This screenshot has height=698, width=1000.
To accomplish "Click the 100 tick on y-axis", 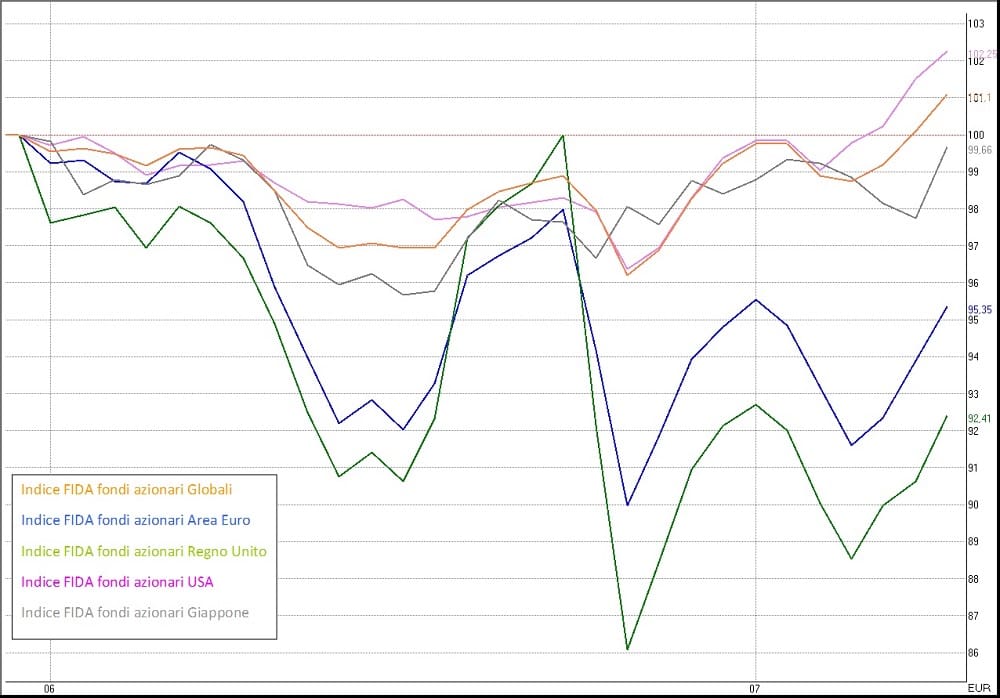I will 976,135.
